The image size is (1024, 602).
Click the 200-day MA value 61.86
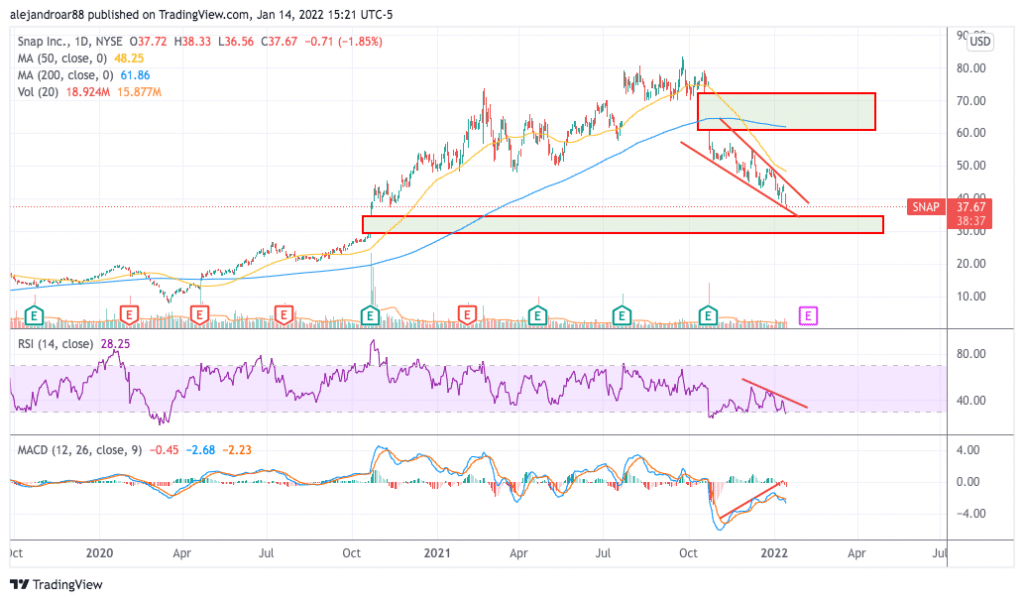(x=135, y=75)
